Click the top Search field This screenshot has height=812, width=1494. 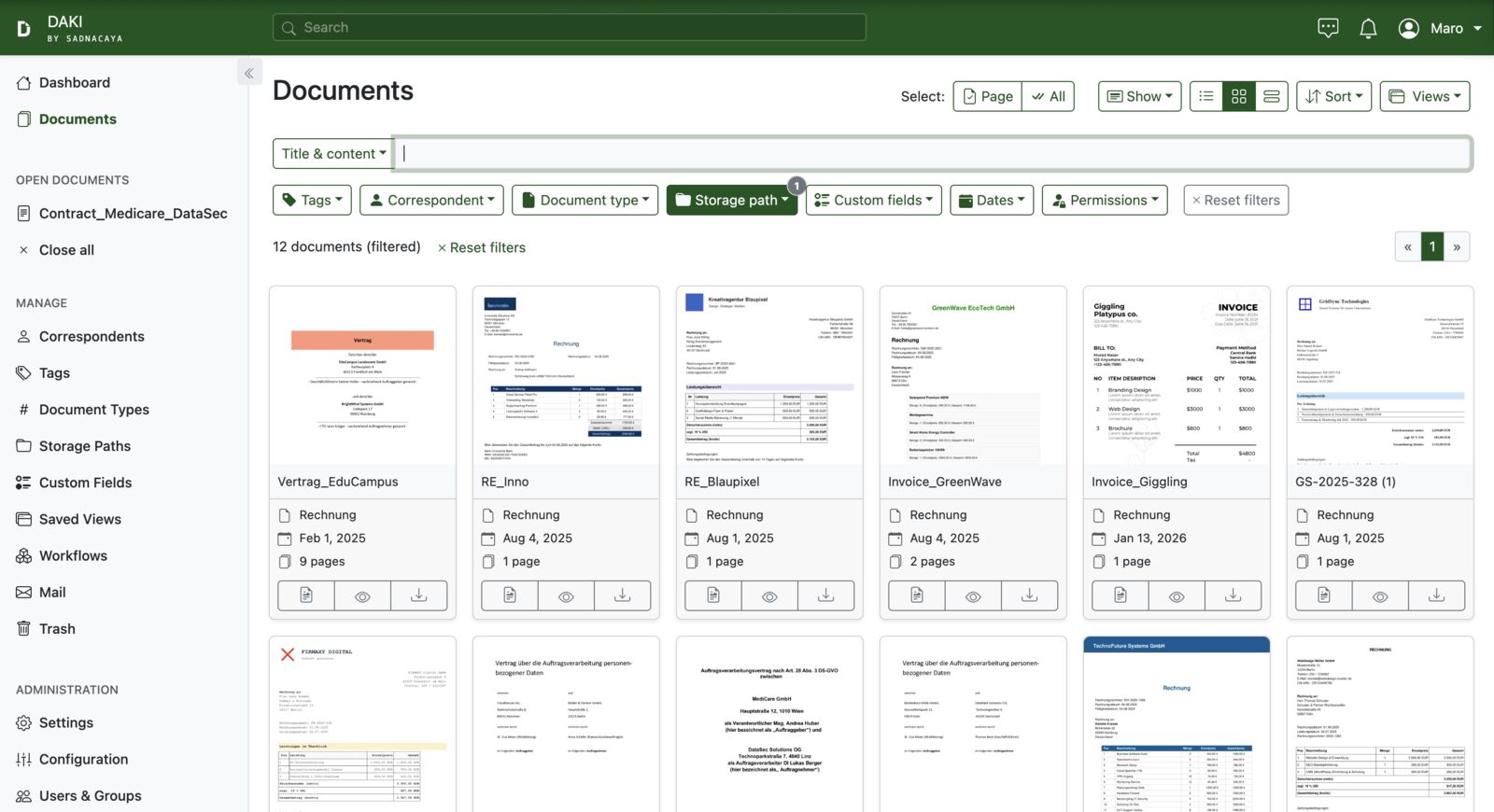click(x=570, y=28)
